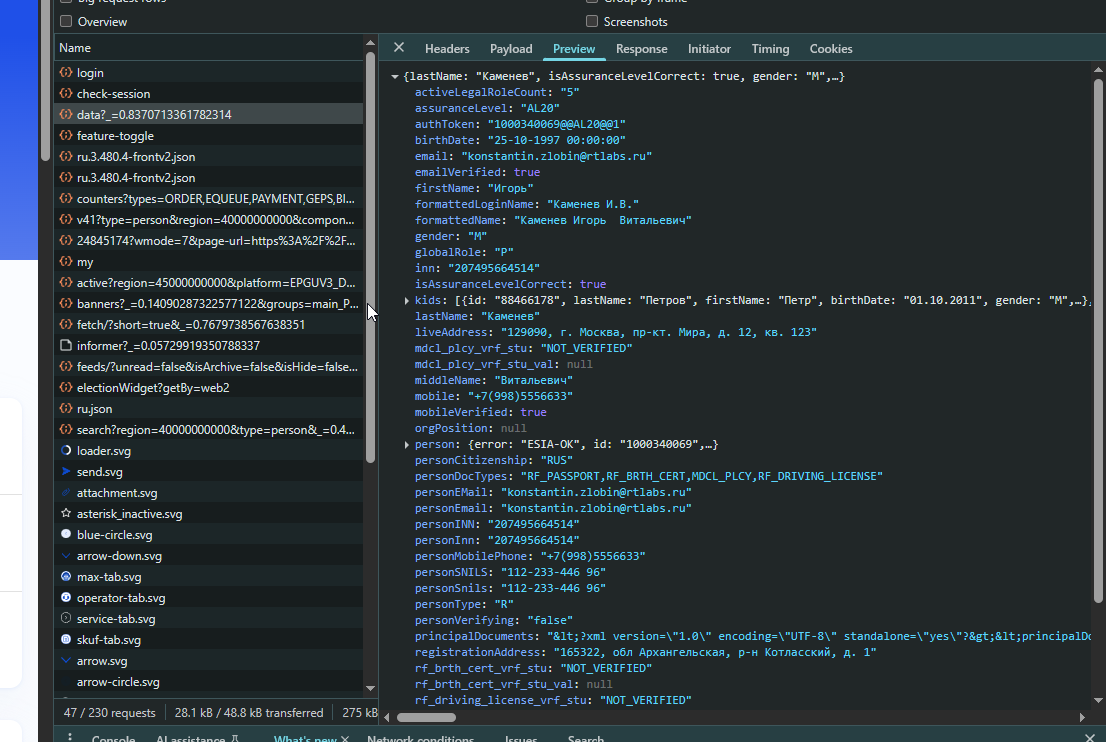Select the feature-toggle request
Screen dimensions: 1106x742
[209, 135]
